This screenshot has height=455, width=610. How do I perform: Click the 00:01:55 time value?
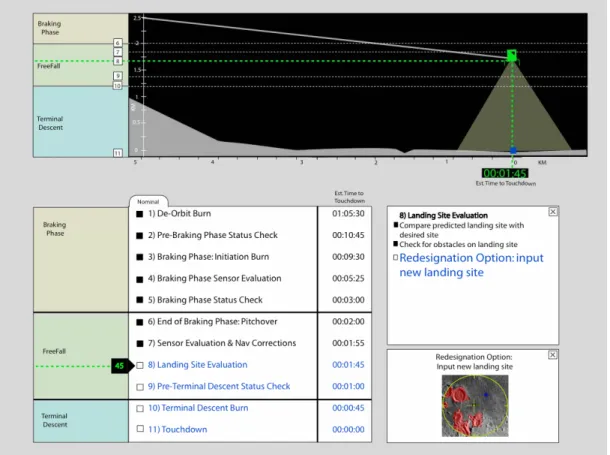point(348,343)
